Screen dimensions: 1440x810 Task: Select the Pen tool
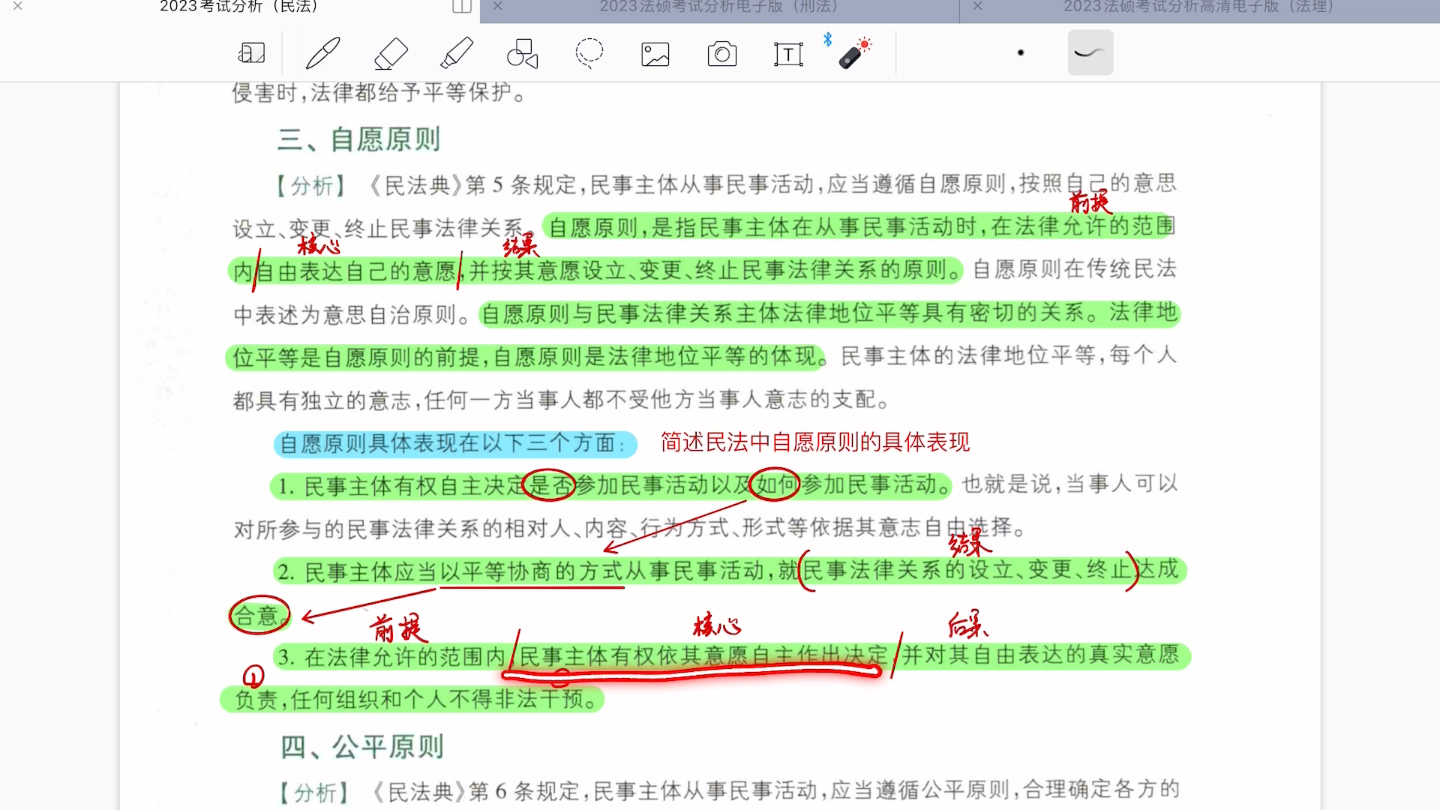tap(323, 53)
